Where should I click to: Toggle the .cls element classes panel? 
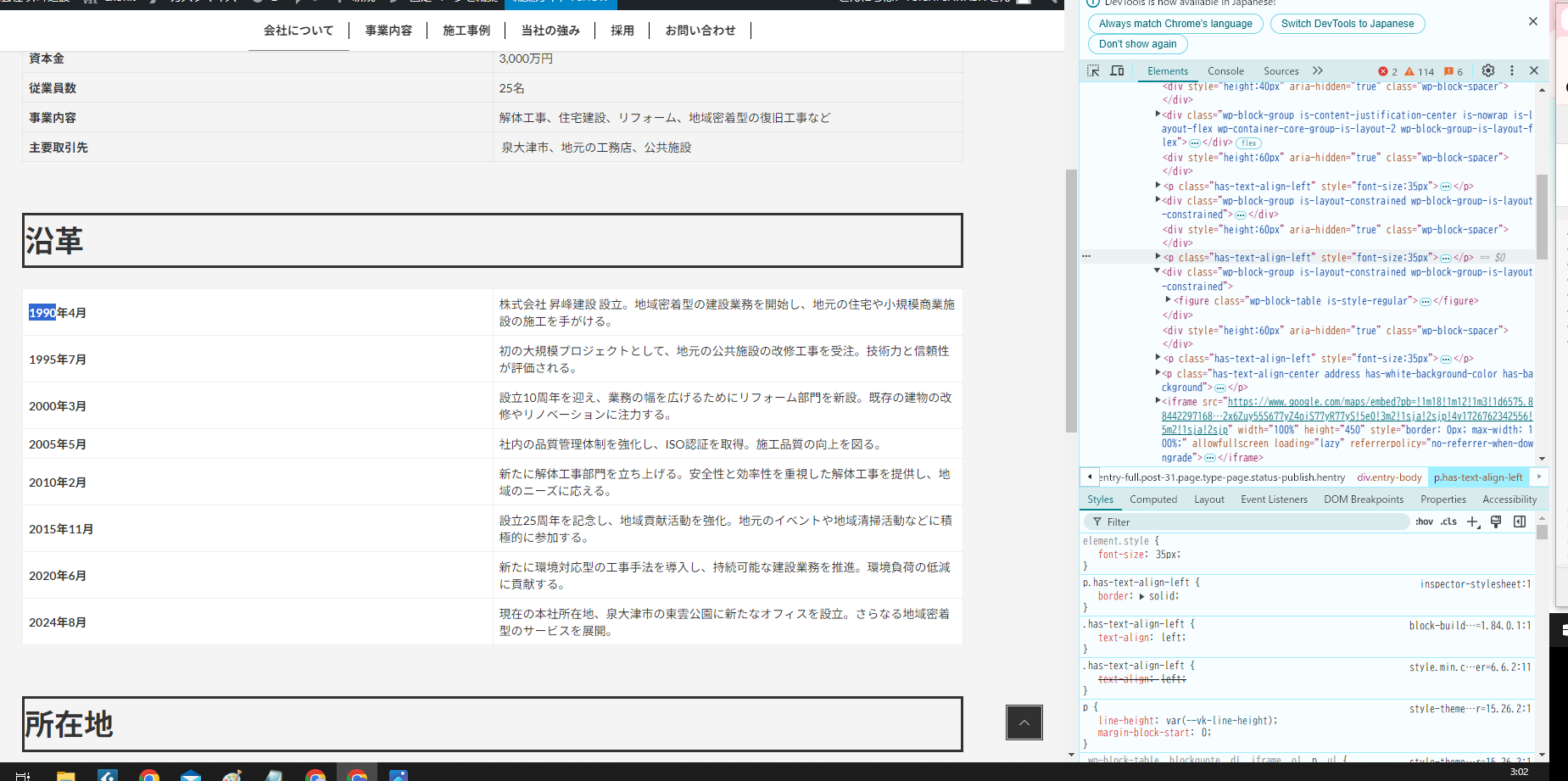click(x=1449, y=522)
